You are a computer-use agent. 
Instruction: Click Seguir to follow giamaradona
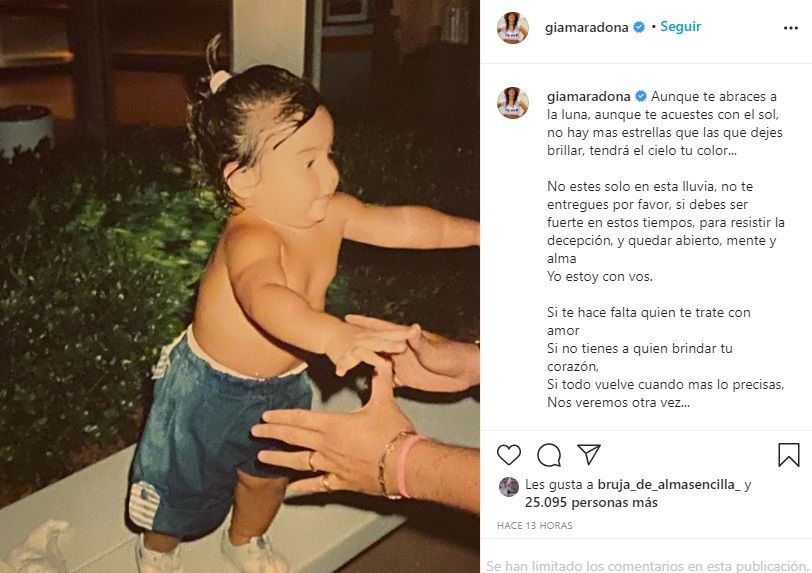(x=680, y=26)
